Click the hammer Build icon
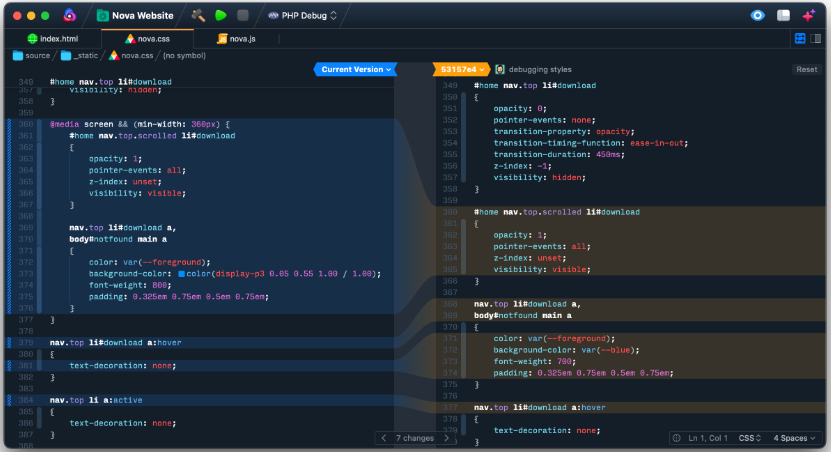The height and width of the screenshot is (452, 831). (x=198, y=16)
